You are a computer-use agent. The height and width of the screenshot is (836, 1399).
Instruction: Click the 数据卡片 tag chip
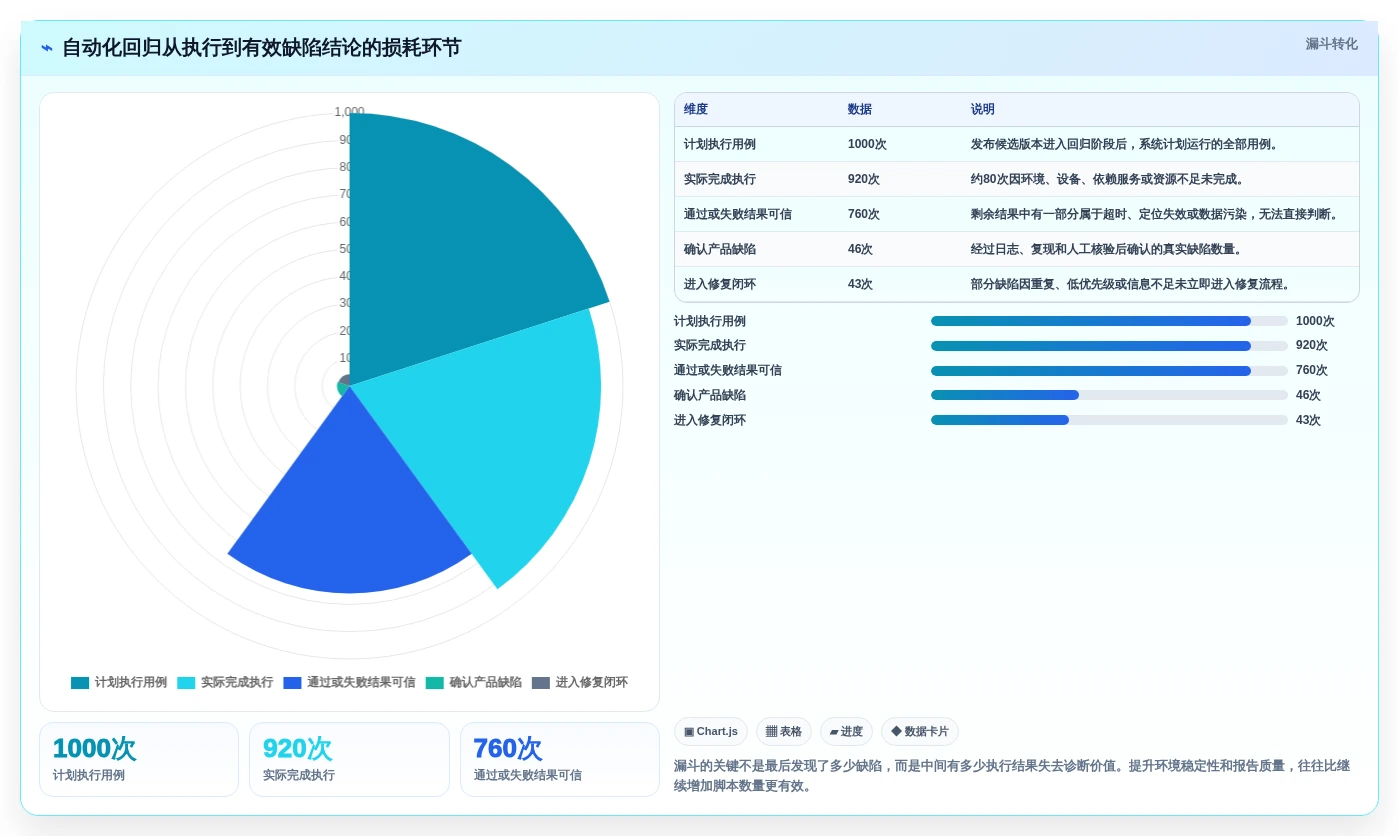click(920, 732)
